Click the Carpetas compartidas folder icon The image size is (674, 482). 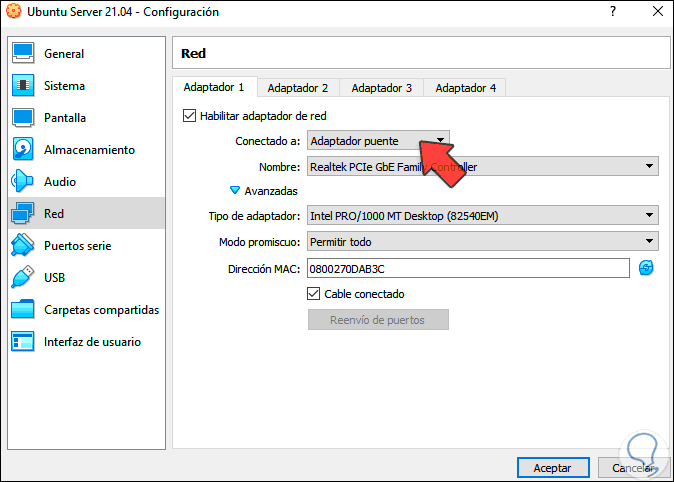23,309
